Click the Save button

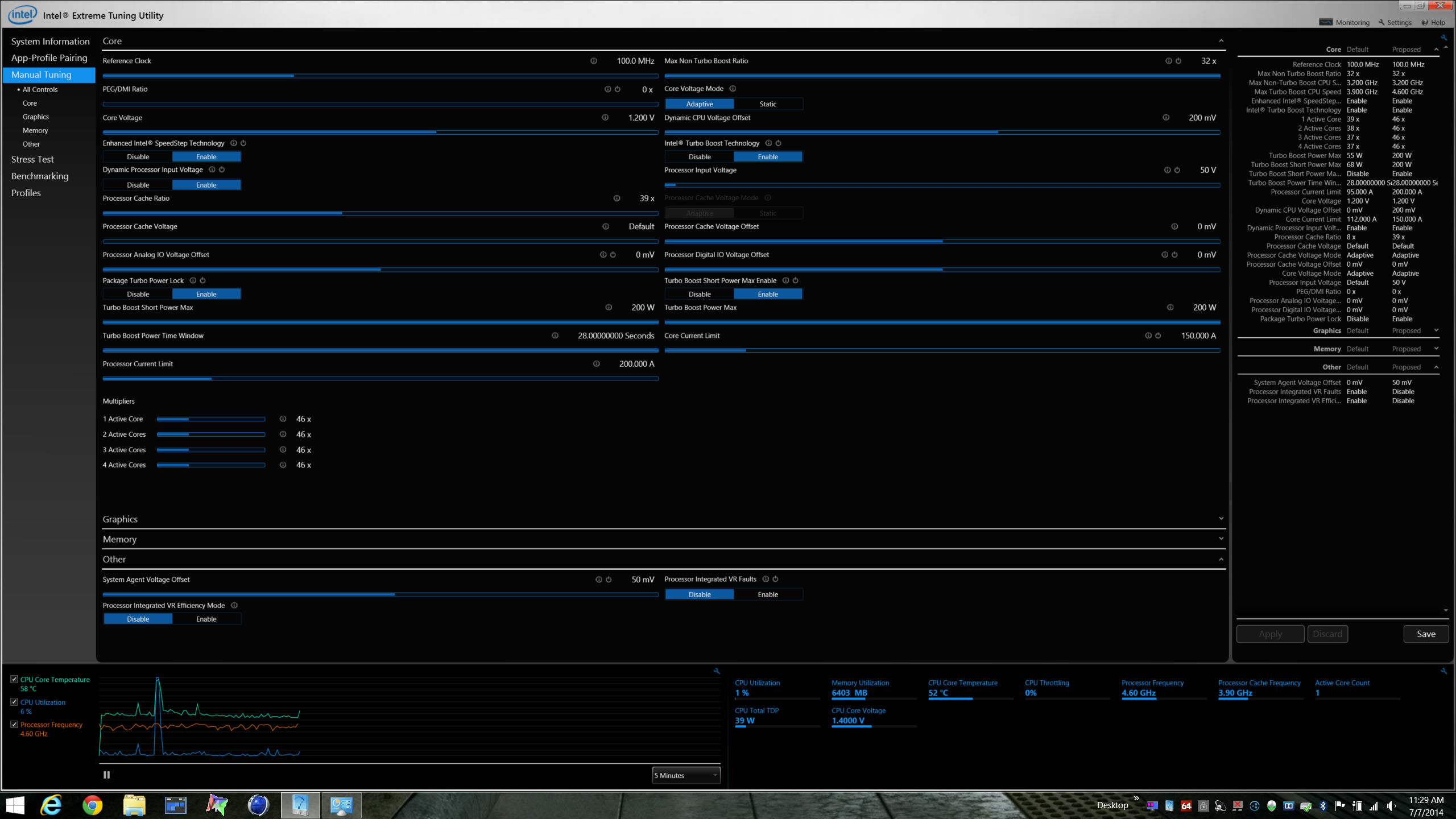1425,634
